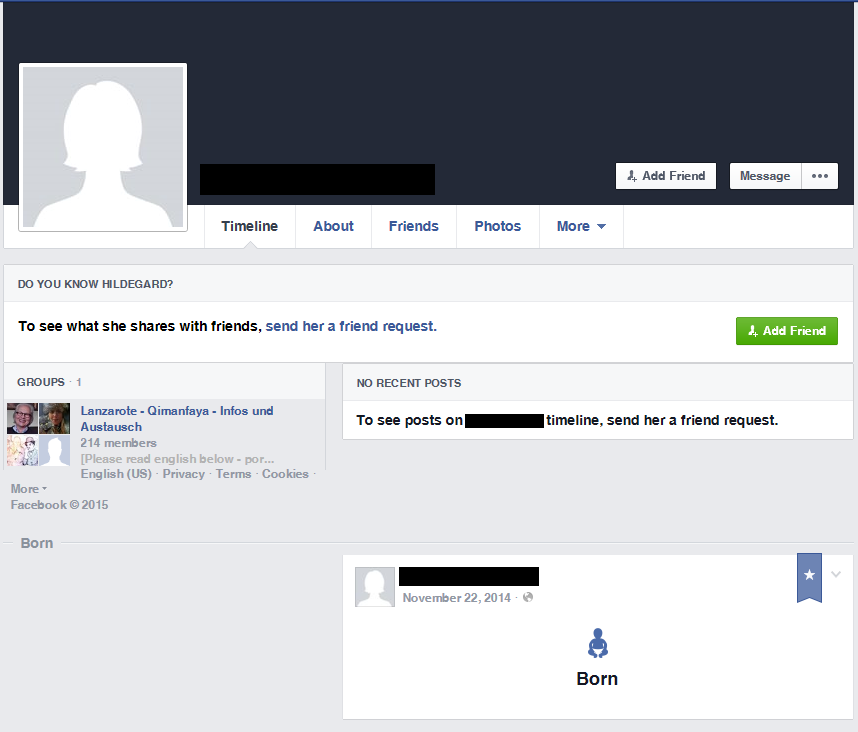The width and height of the screenshot is (858, 732).
Task: Expand the footer More dropdown
Action: pos(28,489)
